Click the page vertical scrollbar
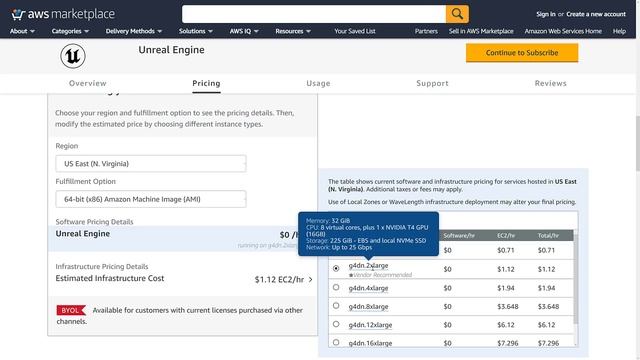Image resolution: width=640 pixels, height=360 pixels. click(638, 144)
